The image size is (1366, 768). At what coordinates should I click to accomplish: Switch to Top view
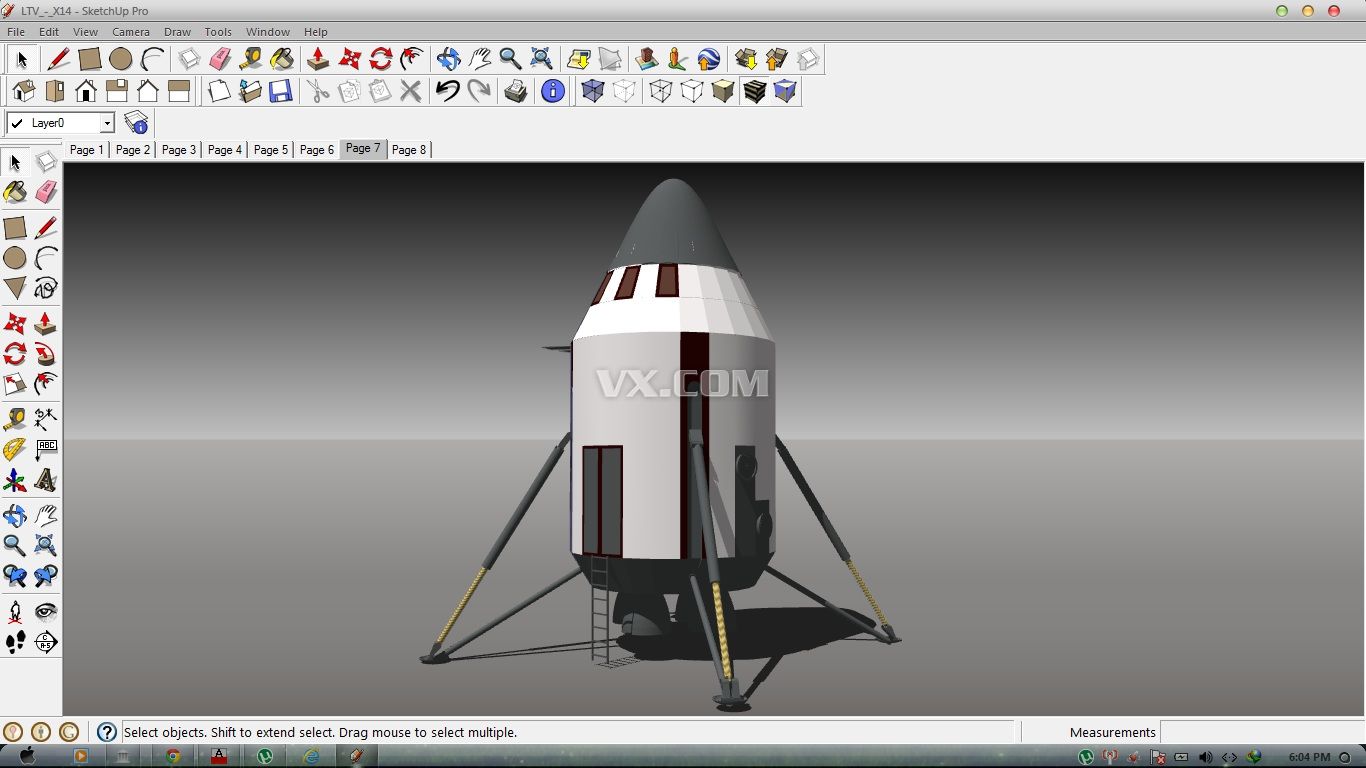[x=55, y=92]
